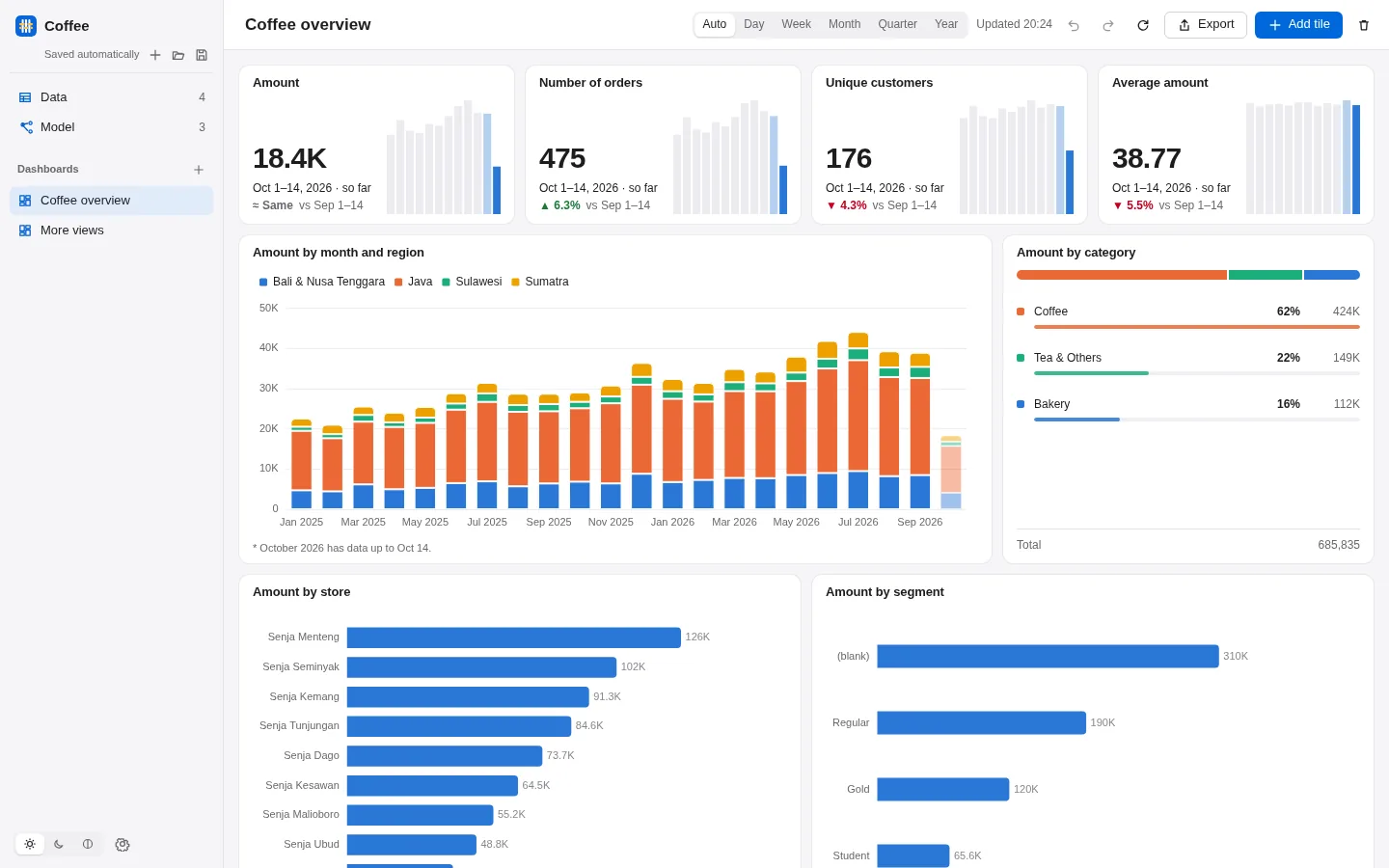The width and height of the screenshot is (1389, 868).
Task: Click the redo arrow icon
Action: click(x=1108, y=25)
